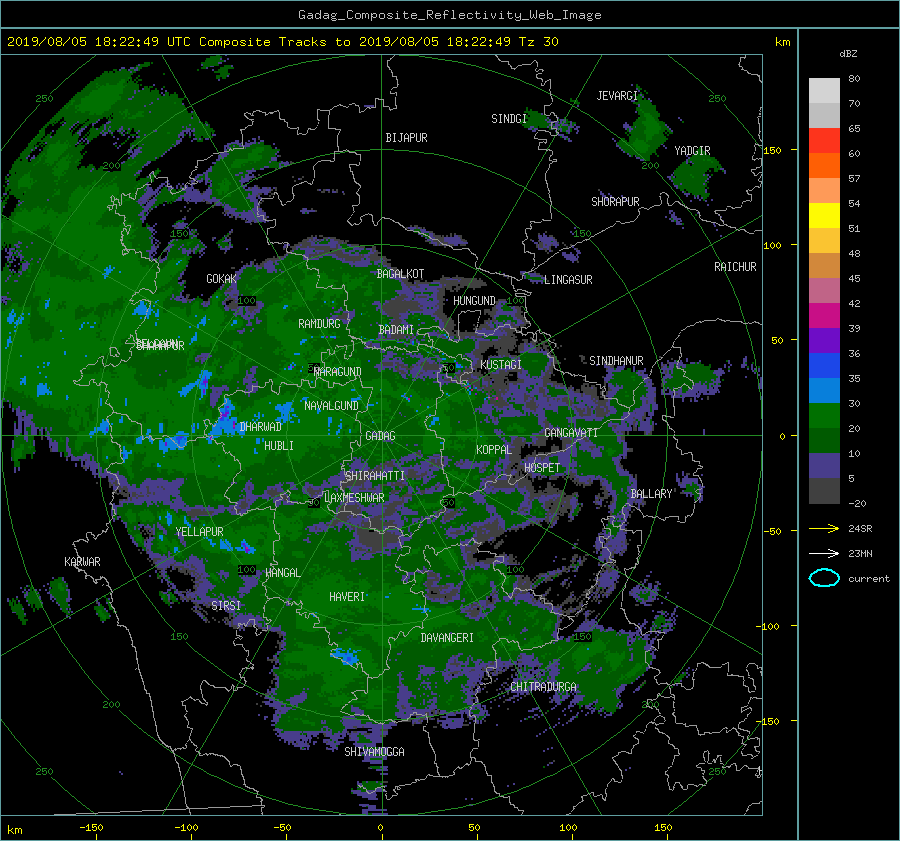Viewport: 900px width, 841px height.
Task: Select the yellow 54 dBZ color swatch
Action: click(824, 215)
